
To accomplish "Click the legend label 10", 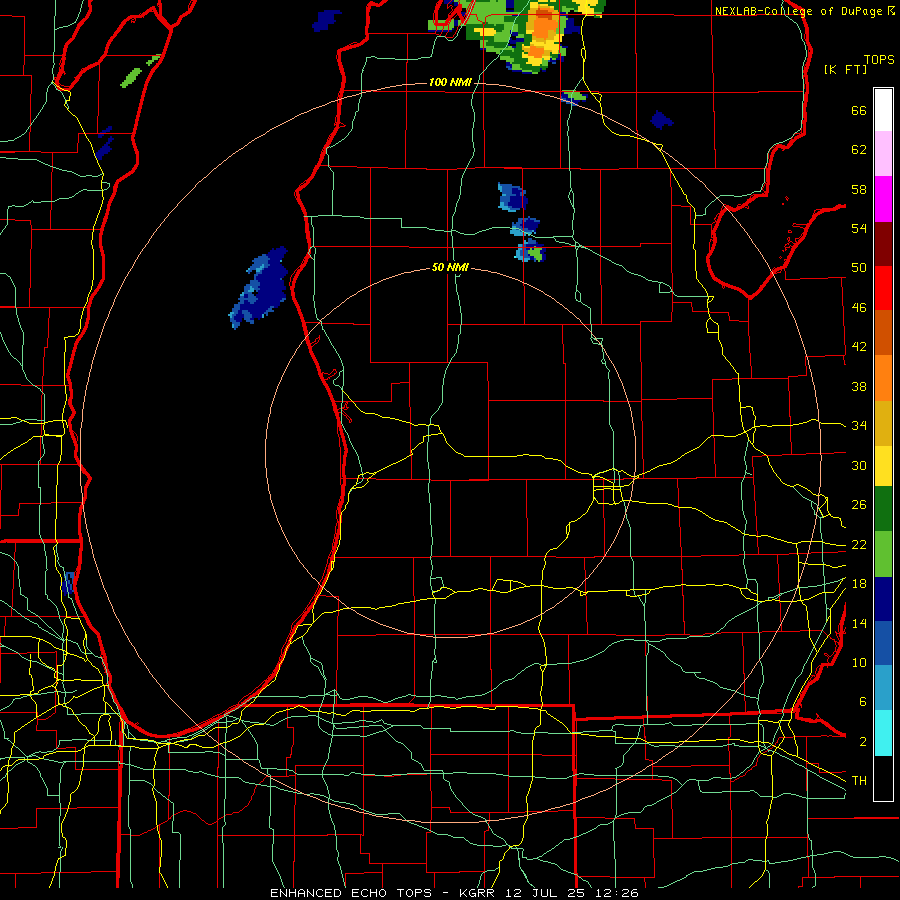I will coord(859,662).
